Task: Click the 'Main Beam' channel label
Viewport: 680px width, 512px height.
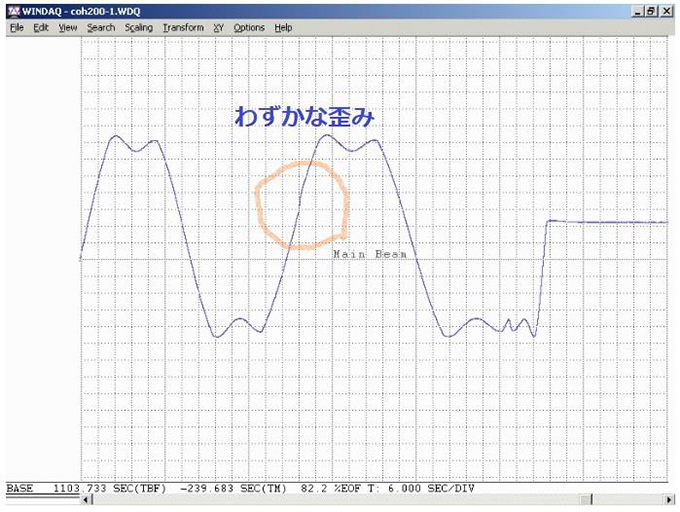Action: [x=369, y=254]
